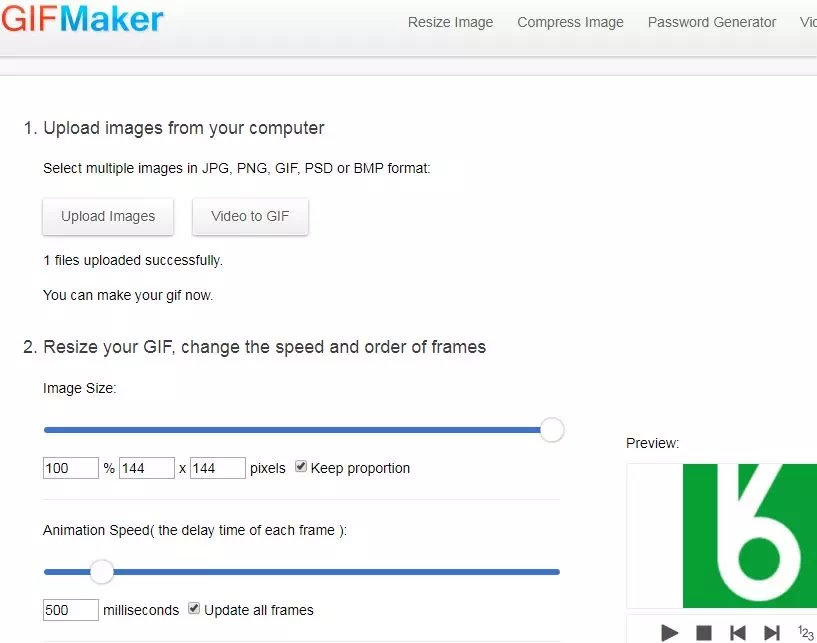The width and height of the screenshot is (817, 643).
Task: Open the Compress Image page
Action: [570, 22]
